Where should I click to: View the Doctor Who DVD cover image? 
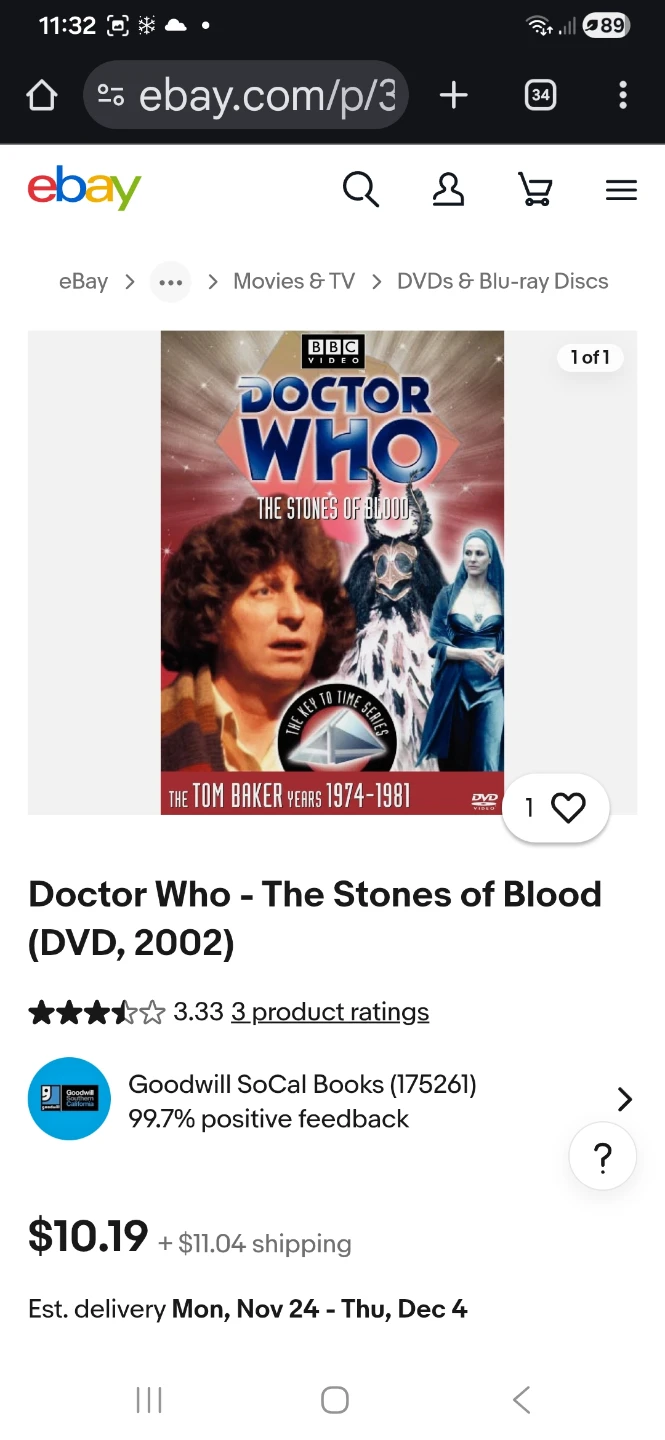pyautogui.click(x=332, y=570)
